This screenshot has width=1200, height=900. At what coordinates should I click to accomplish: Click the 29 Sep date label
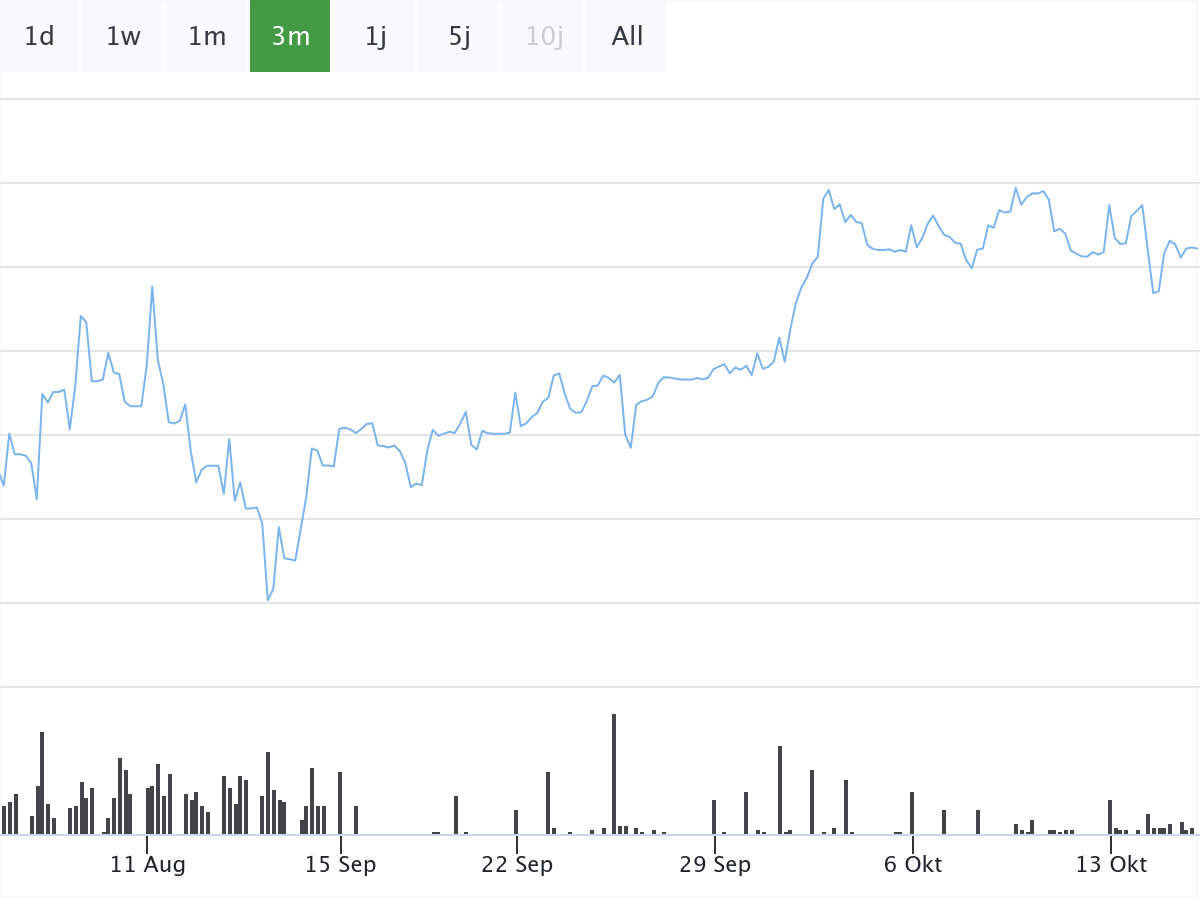[x=715, y=865]
